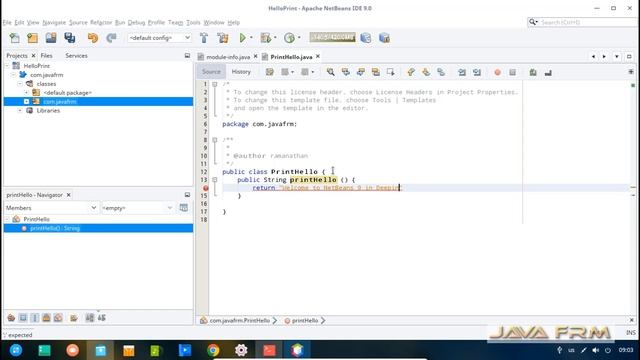Click the Build Project hammer icon
Screen dimensions: 640x360
pyautogui.click(x=204, y=38)
